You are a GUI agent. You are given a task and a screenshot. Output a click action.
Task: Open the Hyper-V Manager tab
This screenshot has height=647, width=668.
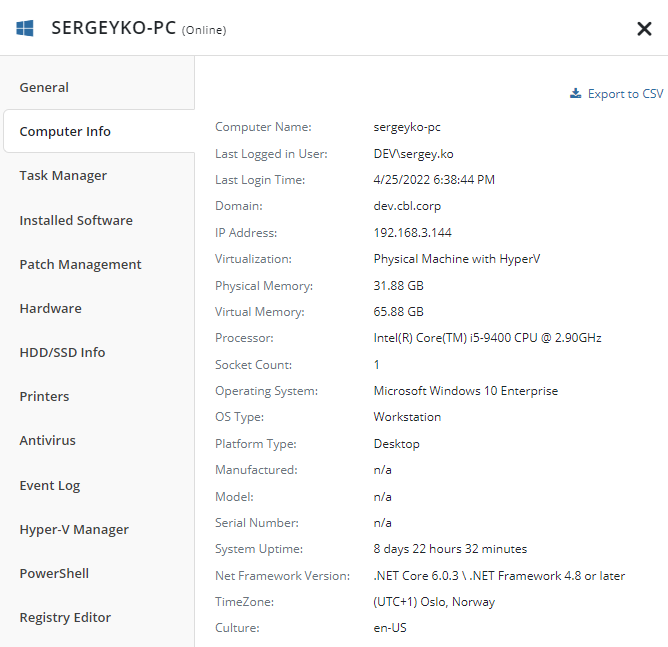coord(98,529)
